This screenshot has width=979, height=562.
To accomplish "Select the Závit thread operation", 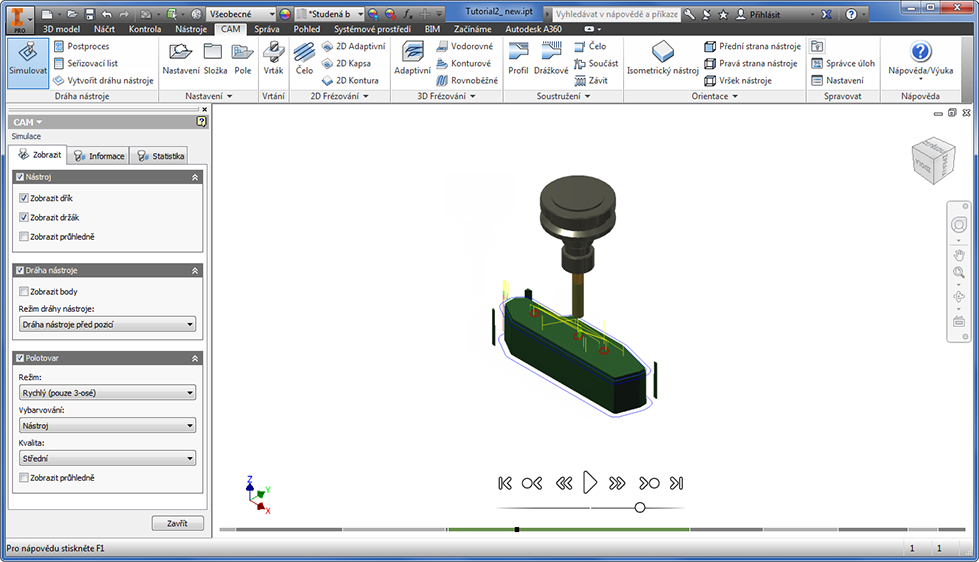I will point(591,81).
